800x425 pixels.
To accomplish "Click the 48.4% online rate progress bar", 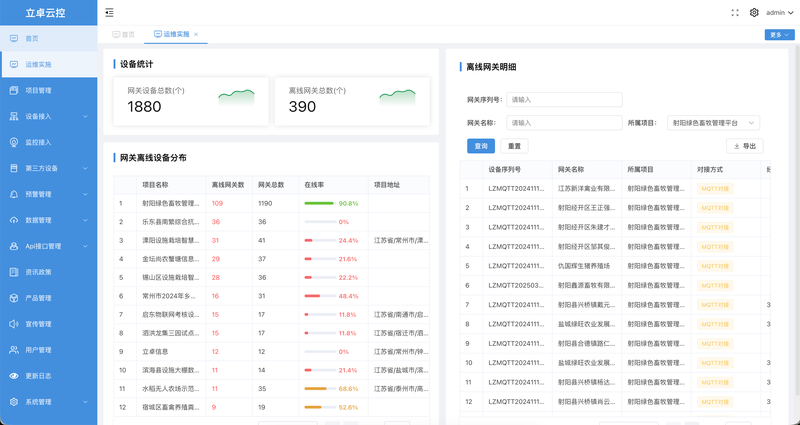I will [x=319, y=296].
